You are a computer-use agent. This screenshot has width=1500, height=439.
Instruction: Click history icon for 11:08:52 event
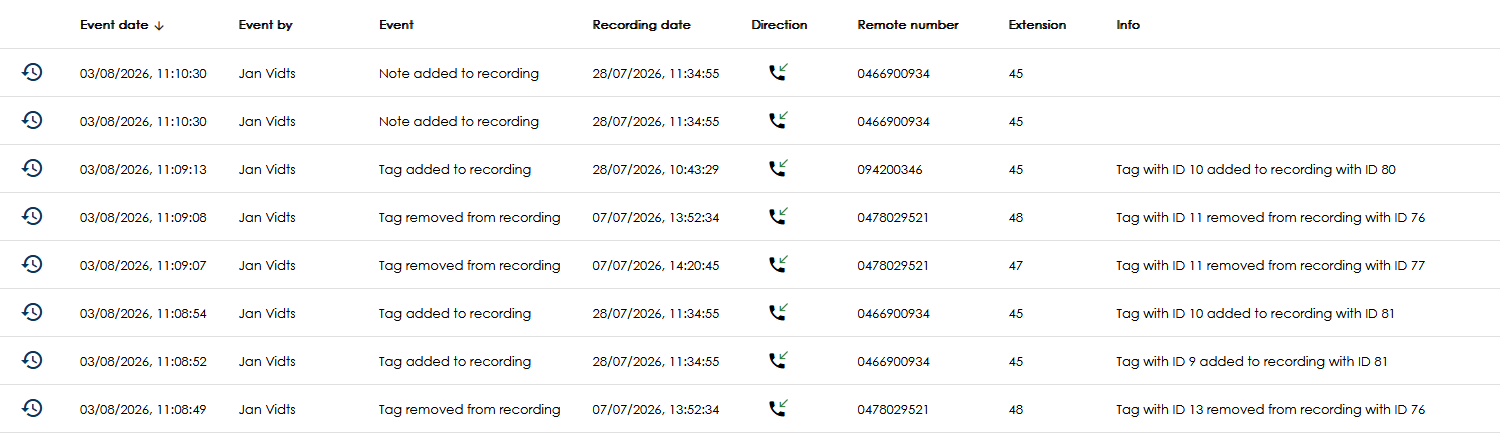32,361
